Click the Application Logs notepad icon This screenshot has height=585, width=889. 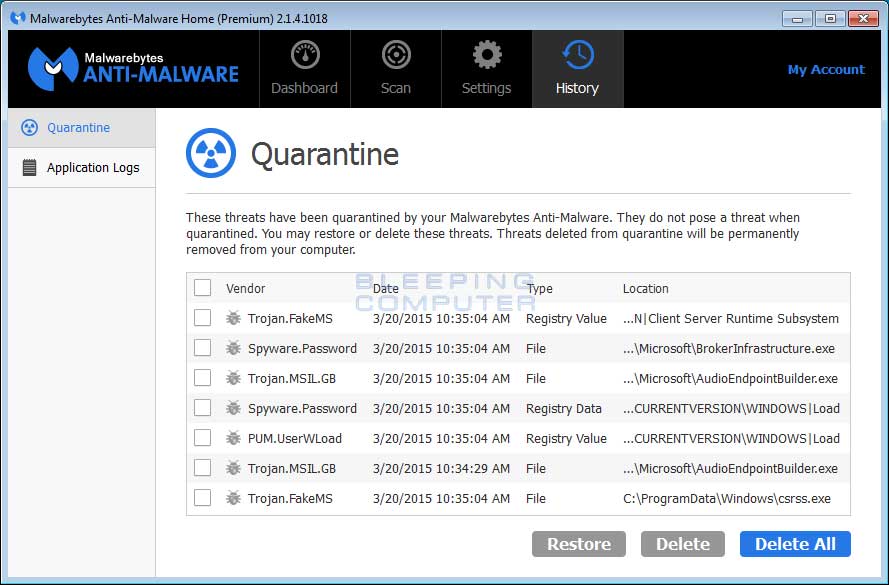(29, 168)
